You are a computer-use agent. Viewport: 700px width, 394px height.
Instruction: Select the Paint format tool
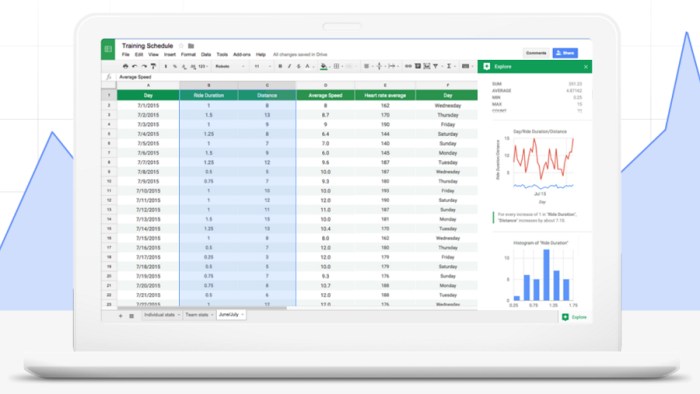click(x=153, y=66)
